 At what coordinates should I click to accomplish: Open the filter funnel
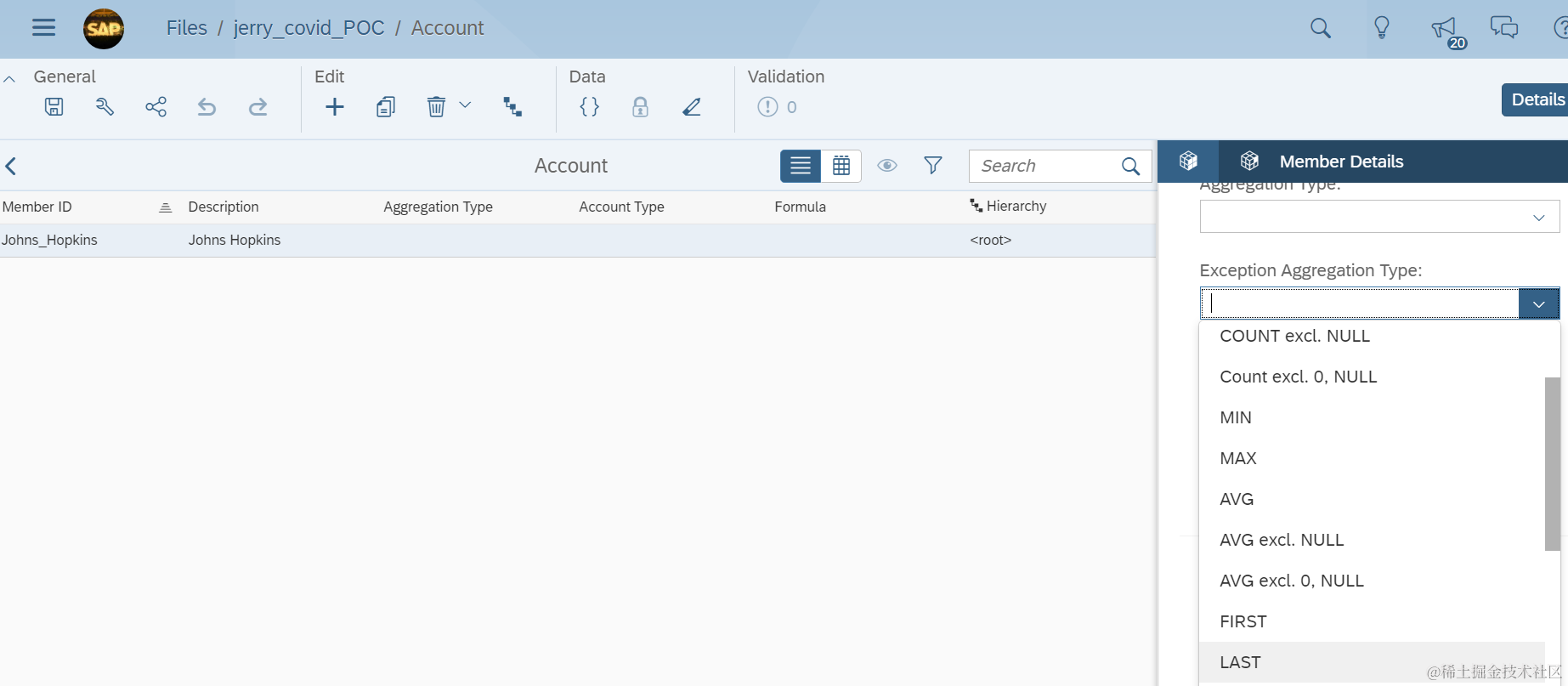933,165
